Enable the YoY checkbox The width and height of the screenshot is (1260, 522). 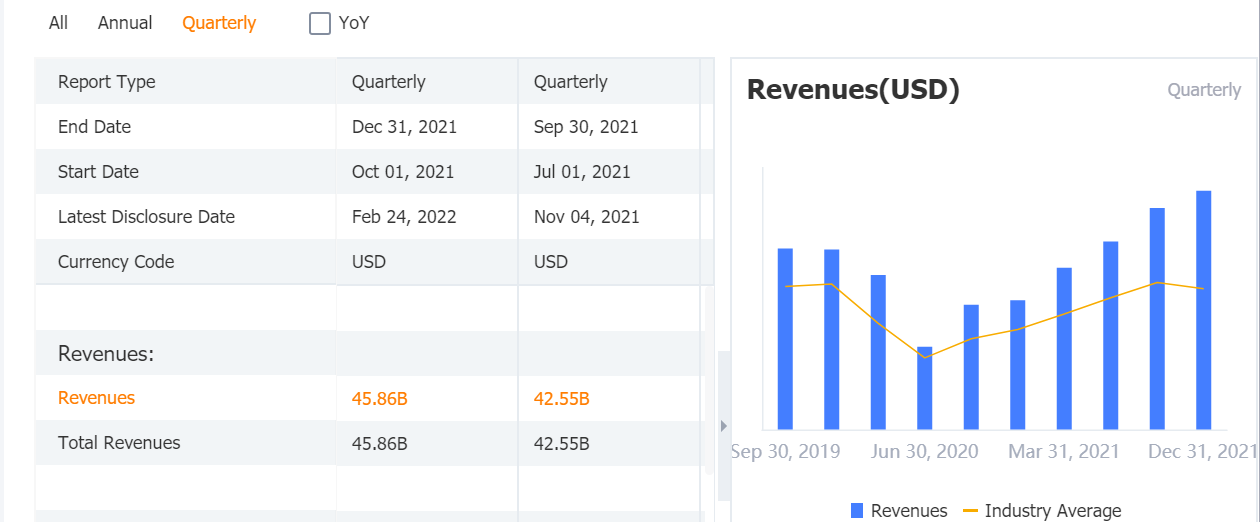(x=320, y=23)
